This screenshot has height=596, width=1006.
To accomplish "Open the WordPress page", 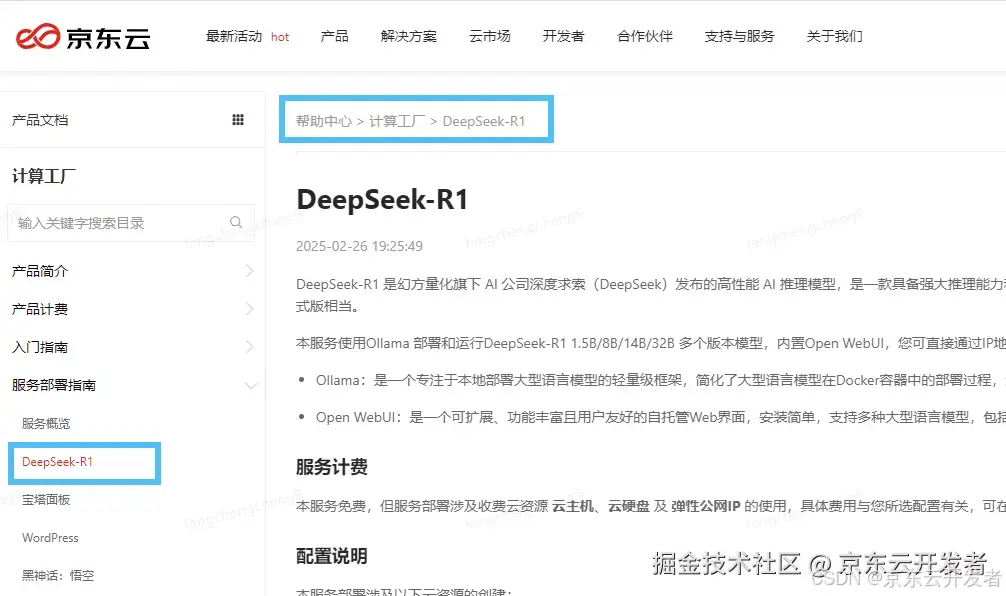I will coord(50,538).
